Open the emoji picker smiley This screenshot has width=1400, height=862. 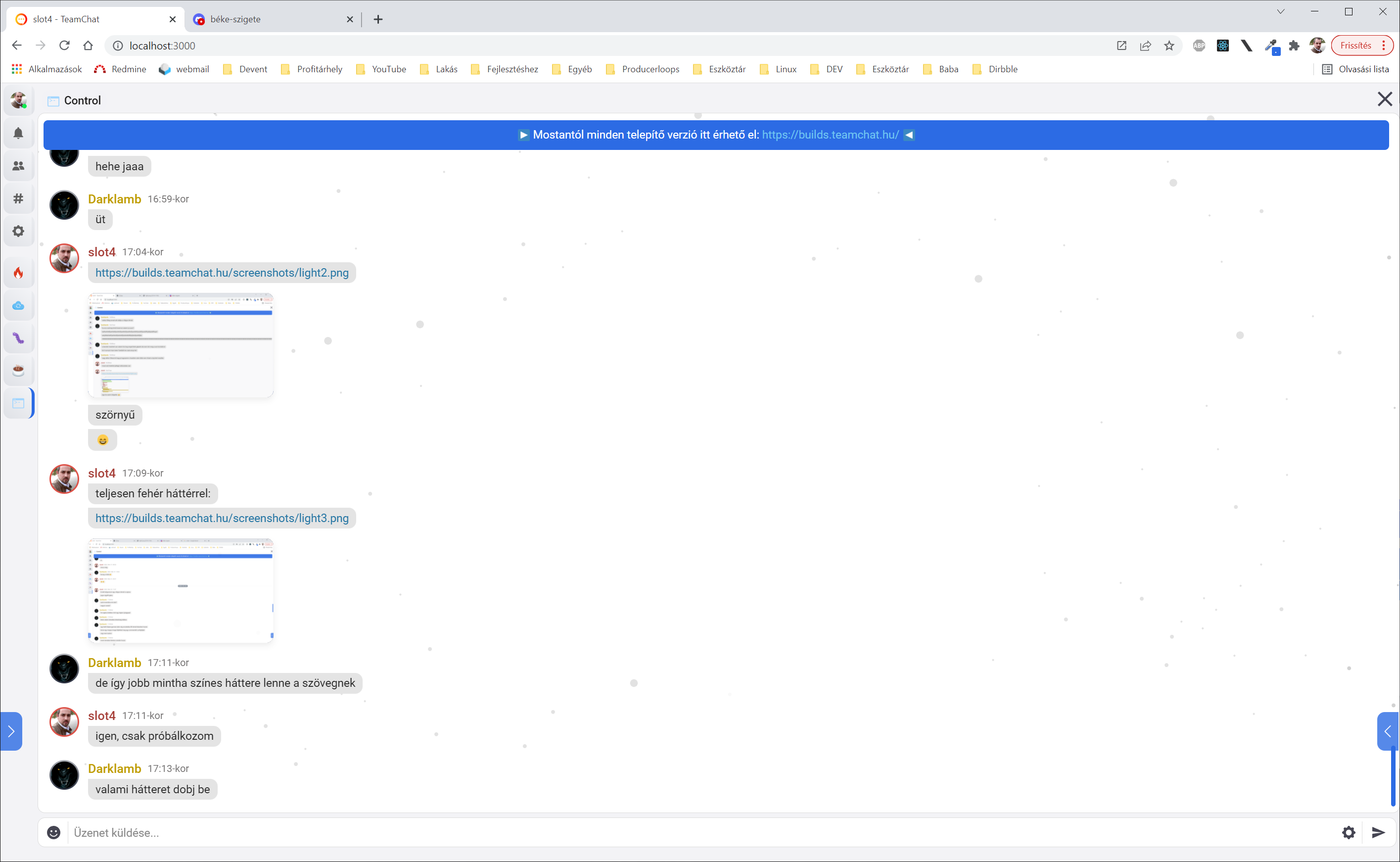pyautogui.click(x=53, y=832)
